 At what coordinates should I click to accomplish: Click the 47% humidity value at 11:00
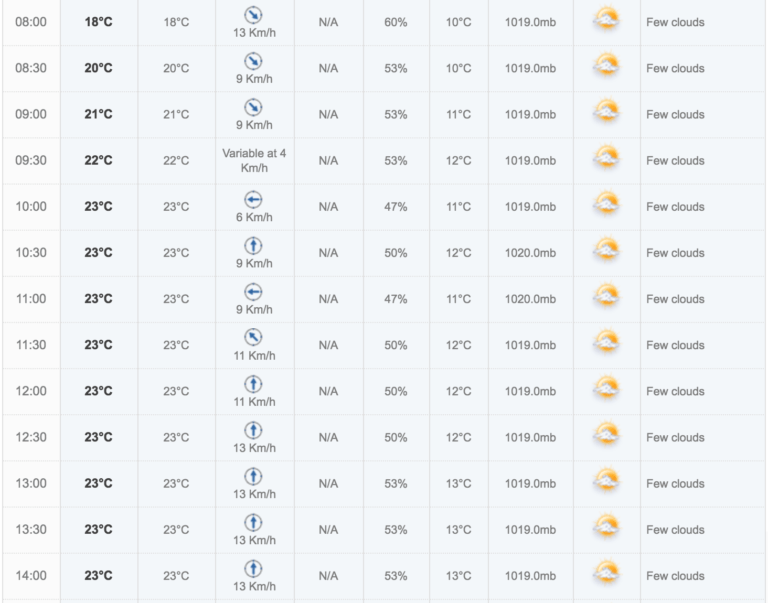tap(396, 299)
